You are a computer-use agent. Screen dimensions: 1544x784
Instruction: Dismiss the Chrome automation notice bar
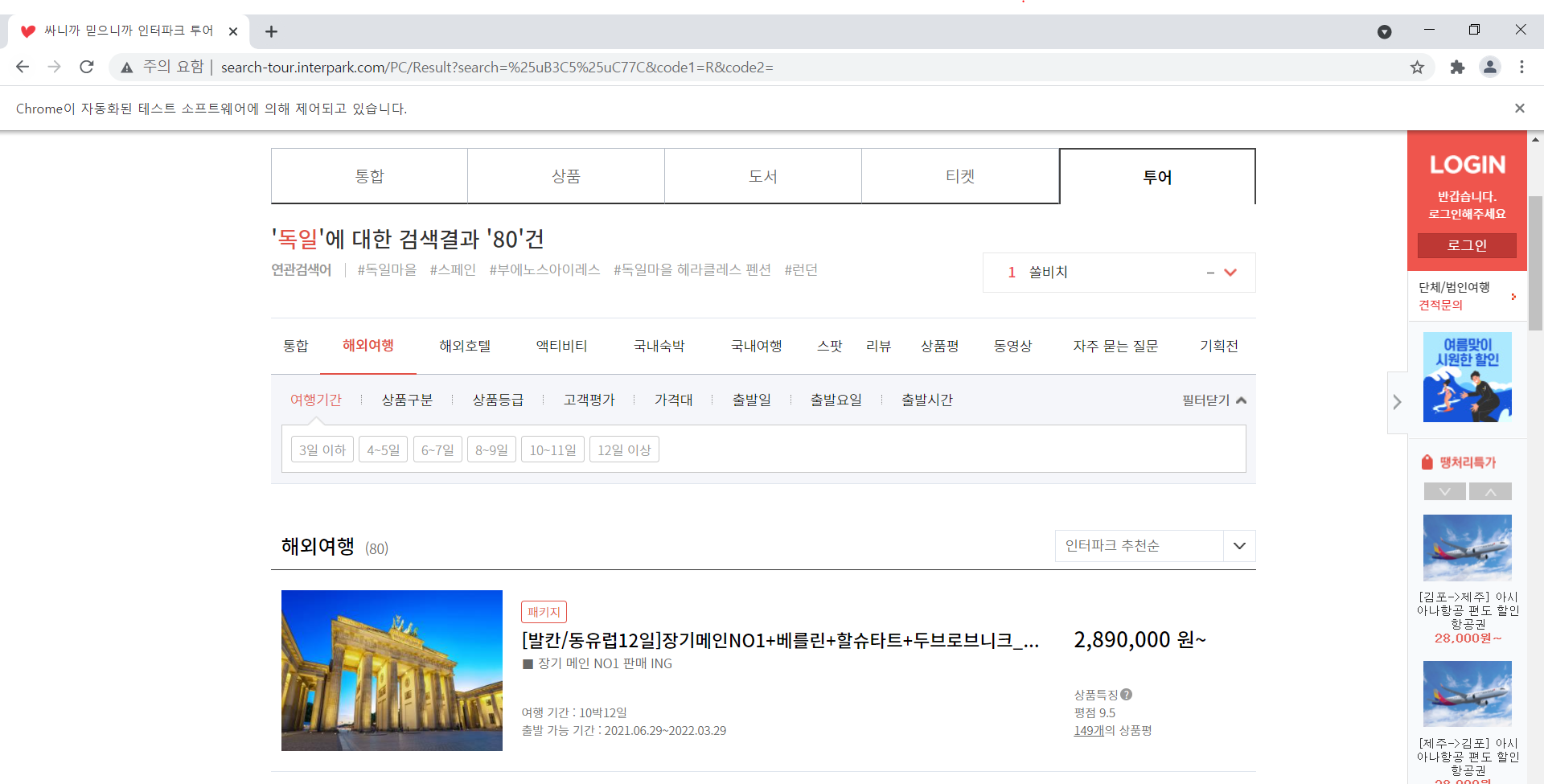(1520, 109)
